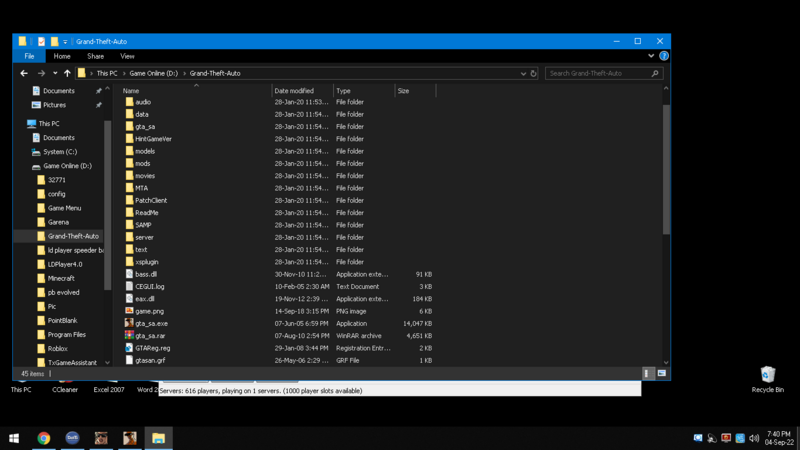This screenshot has height=450, width=800.
Task: Open the Windows Start menu
Action: [x=14, y=438]
